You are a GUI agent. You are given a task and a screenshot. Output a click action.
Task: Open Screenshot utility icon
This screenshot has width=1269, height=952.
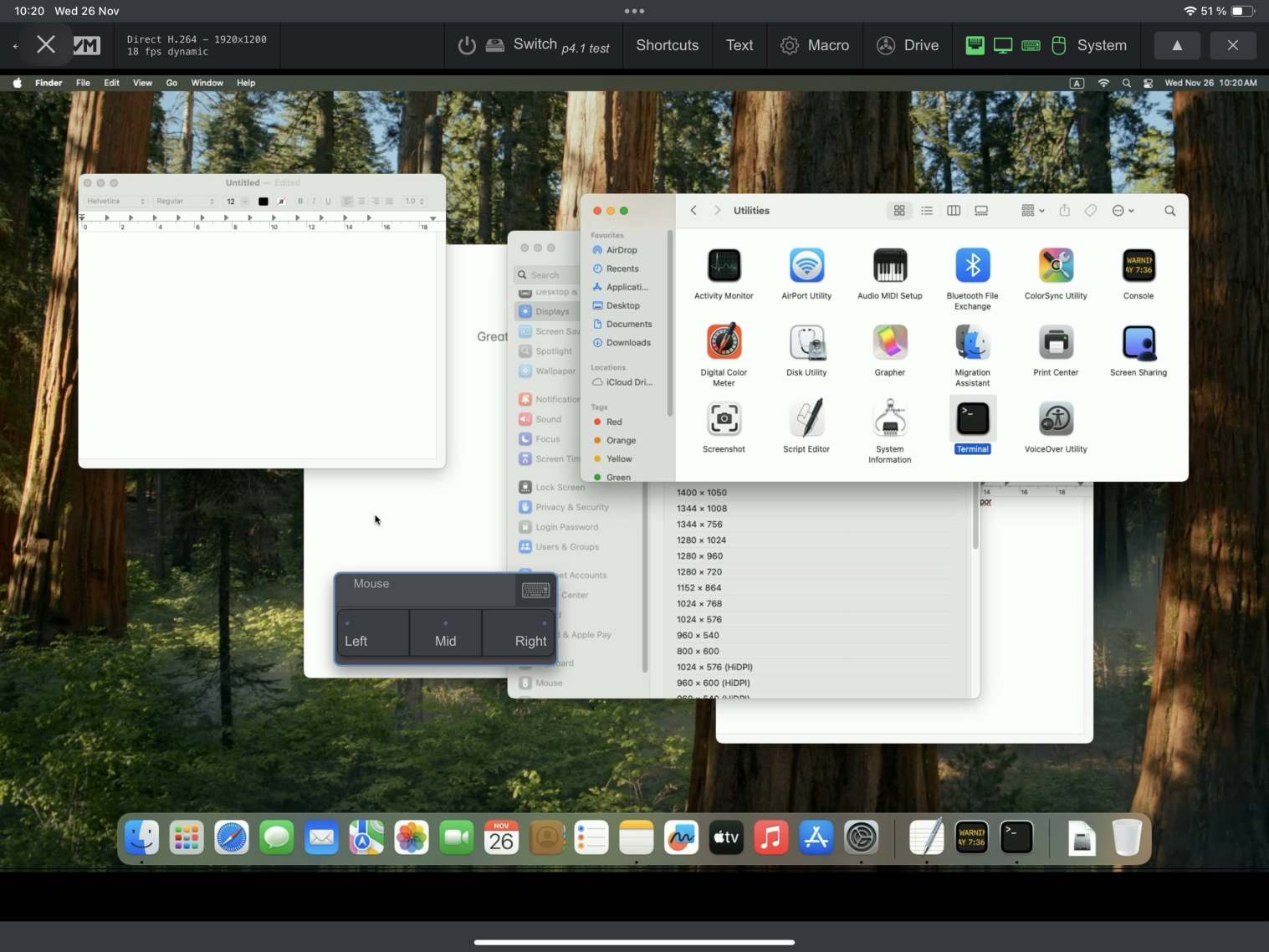click(724, 419)
